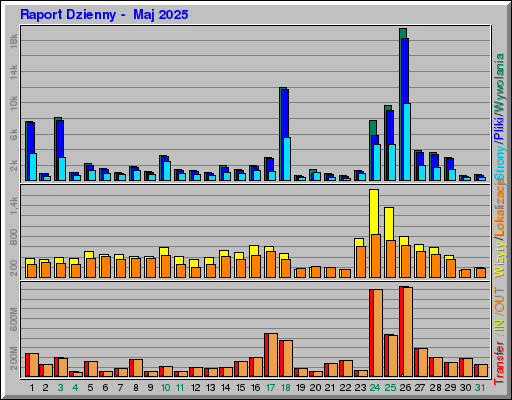Click green day '25' on the x-axis
Screen dimensions: 512x400
pos(390,388)
